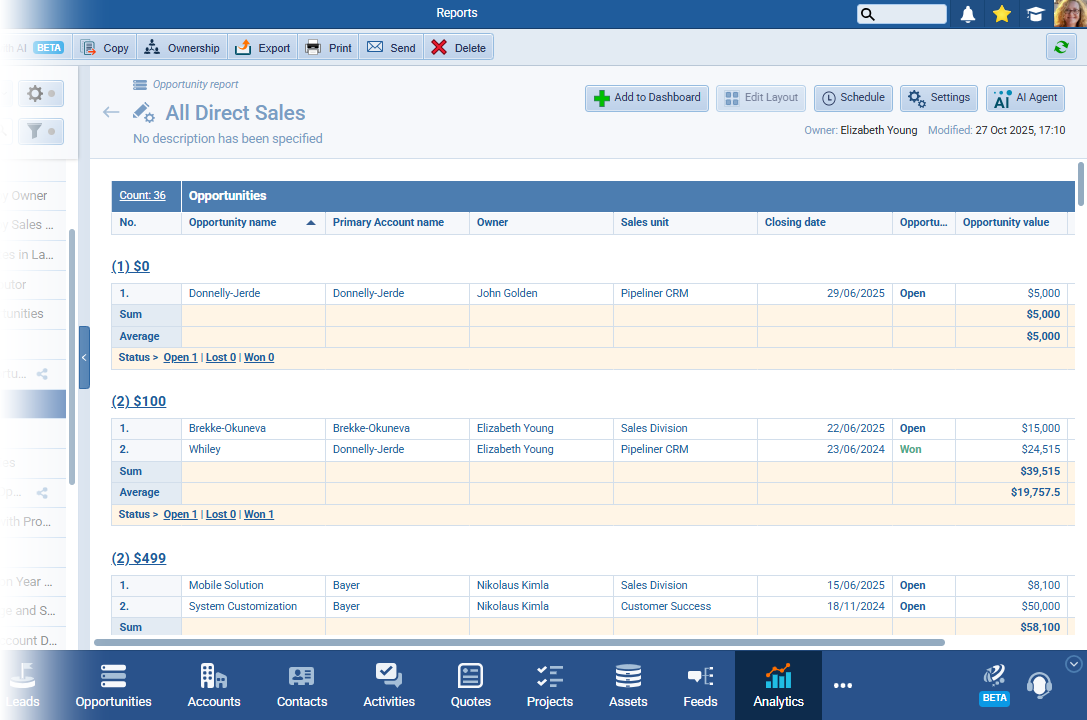The image size is (1087, 720).
Task: Toggle the gear settings switch in sidebar
Action: (41, 94)
